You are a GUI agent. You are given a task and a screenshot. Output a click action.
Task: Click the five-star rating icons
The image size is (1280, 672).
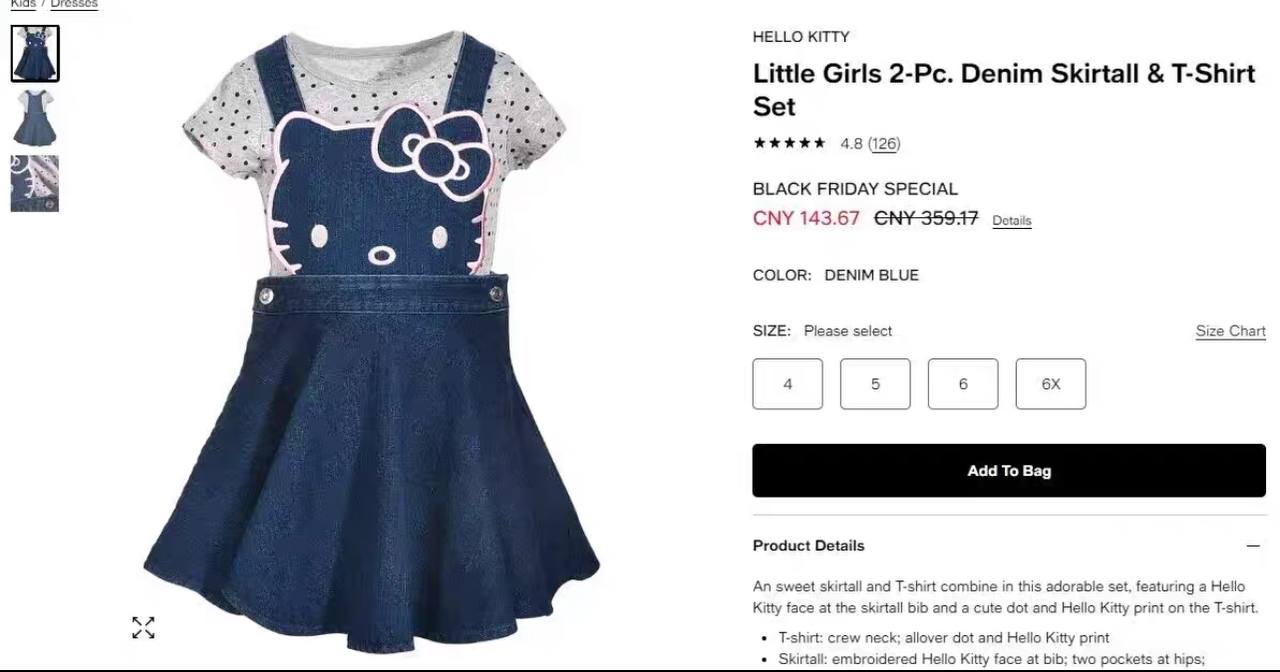click(x=790, y=143)
